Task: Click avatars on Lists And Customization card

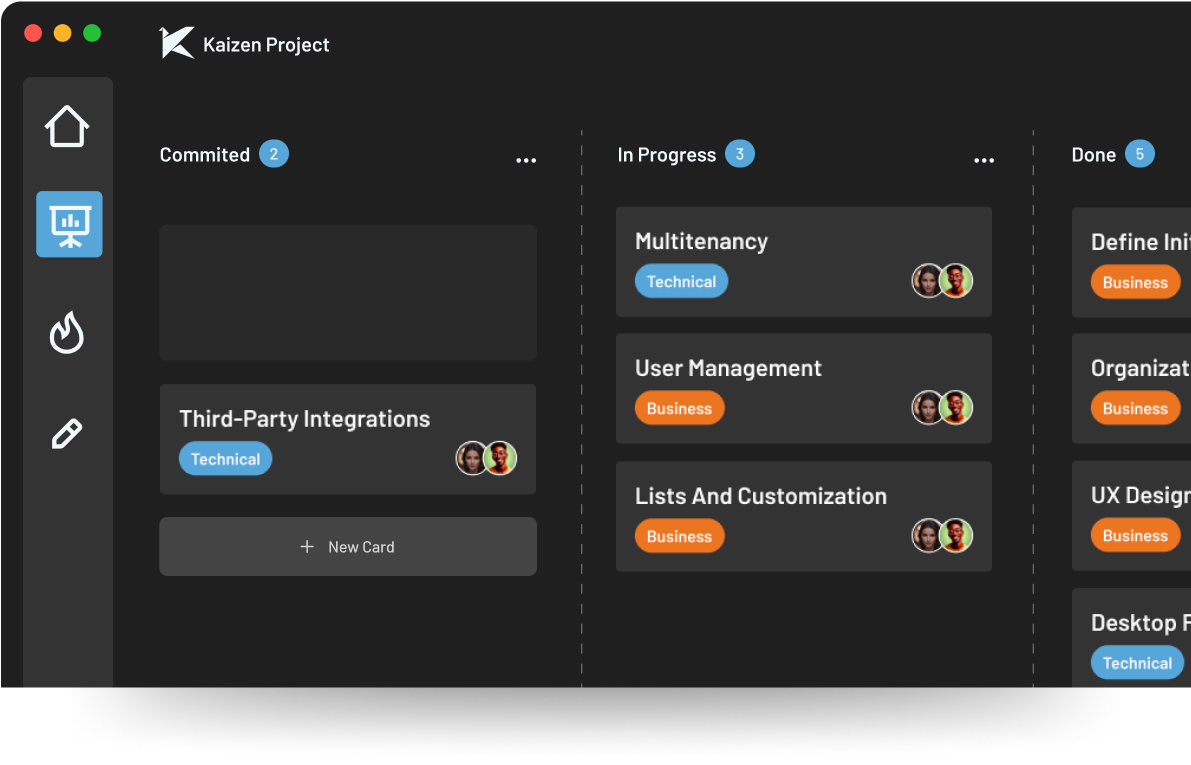Action: pyautogui.click(x=942, y=536)
